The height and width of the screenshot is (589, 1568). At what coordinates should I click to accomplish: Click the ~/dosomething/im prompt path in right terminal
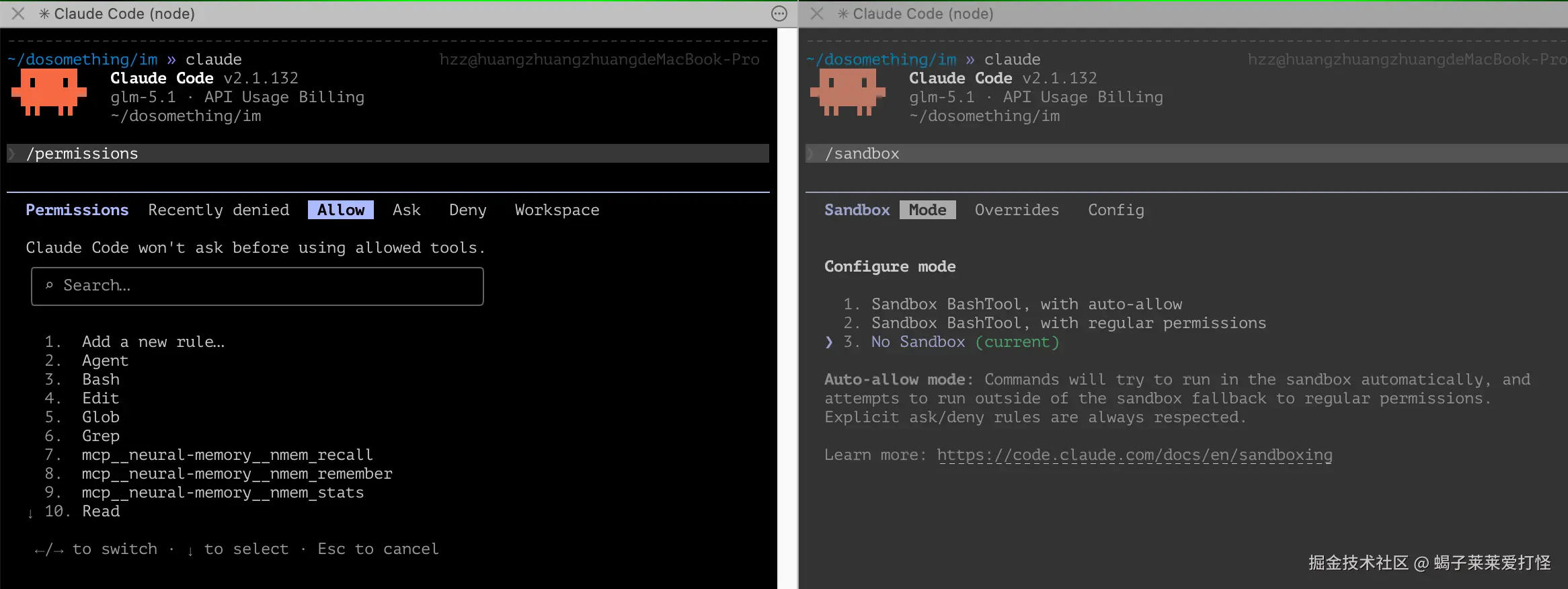(x=881, y=59)
